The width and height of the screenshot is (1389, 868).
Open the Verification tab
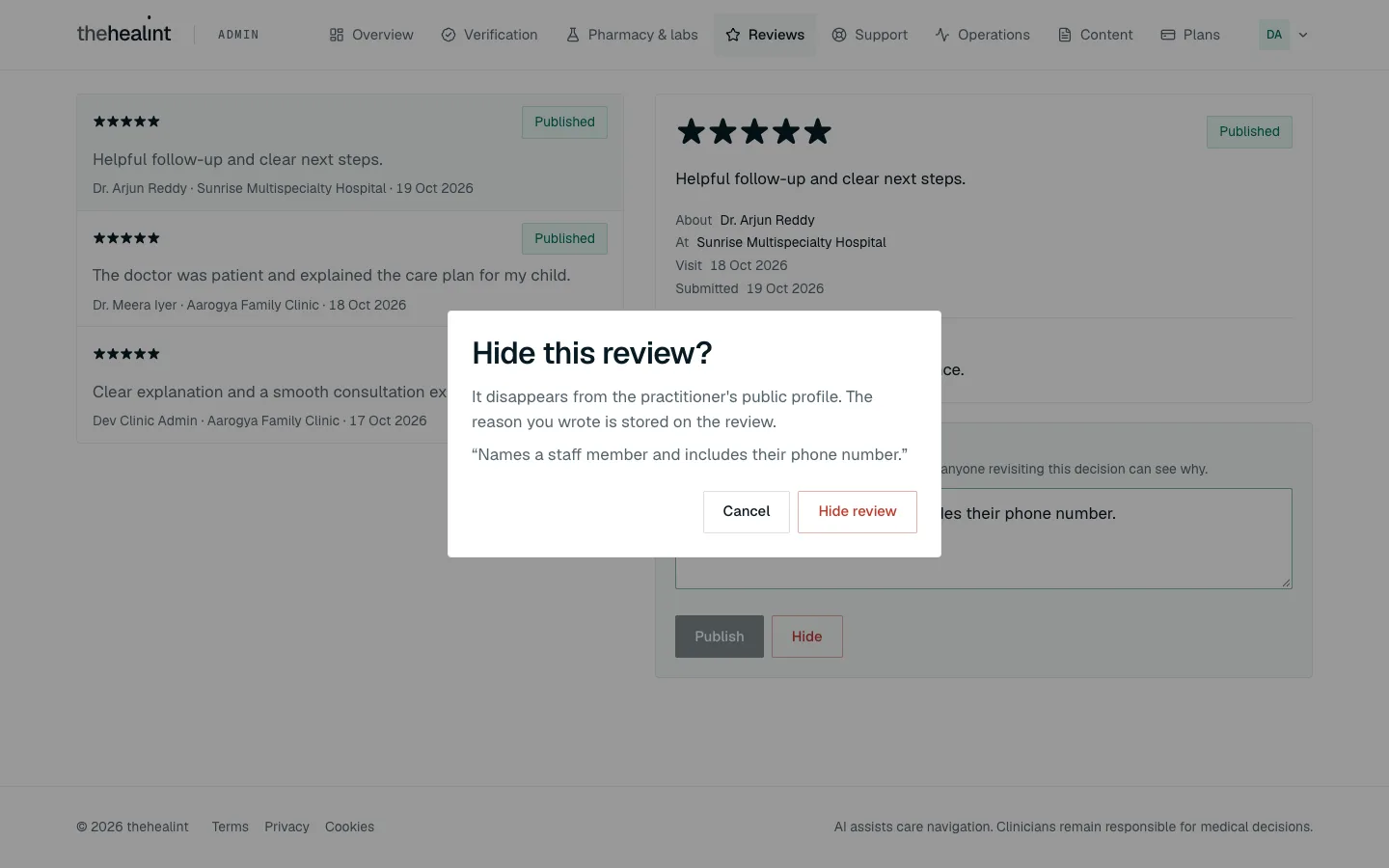[489, 35]
